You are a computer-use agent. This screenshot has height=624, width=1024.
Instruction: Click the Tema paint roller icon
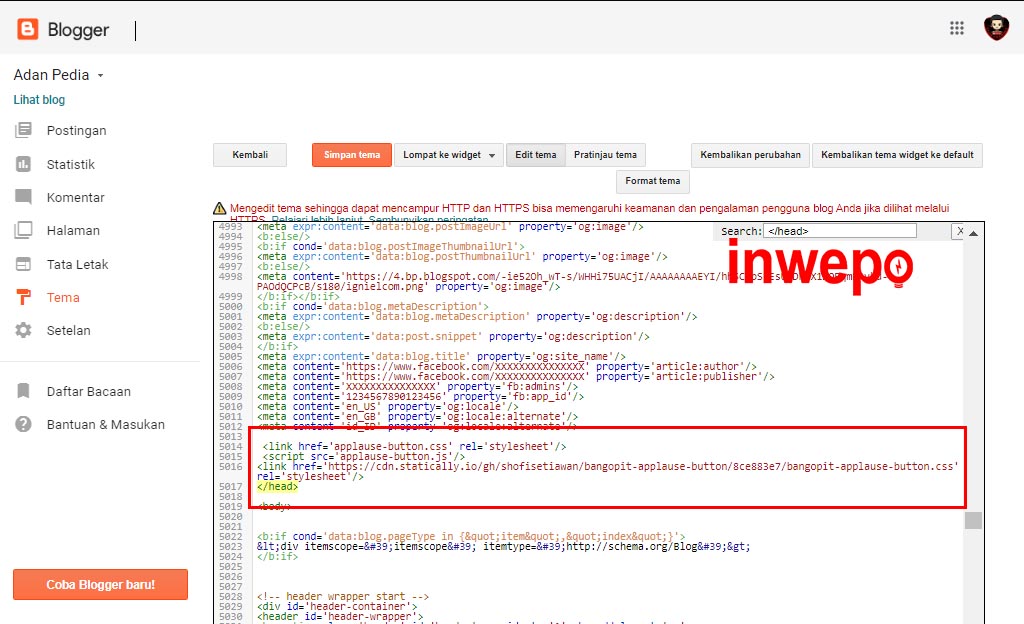(24, 297)
